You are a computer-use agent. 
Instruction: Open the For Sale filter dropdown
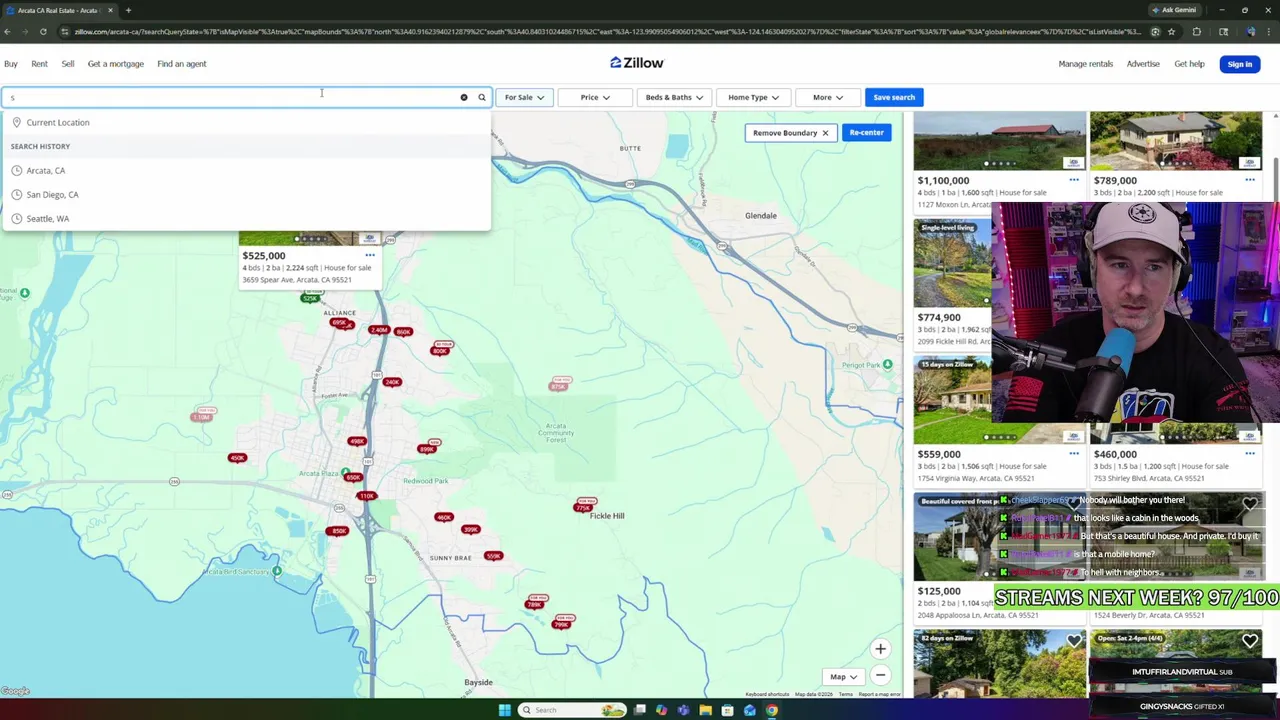pyautogui.click(x=524, y=97)
